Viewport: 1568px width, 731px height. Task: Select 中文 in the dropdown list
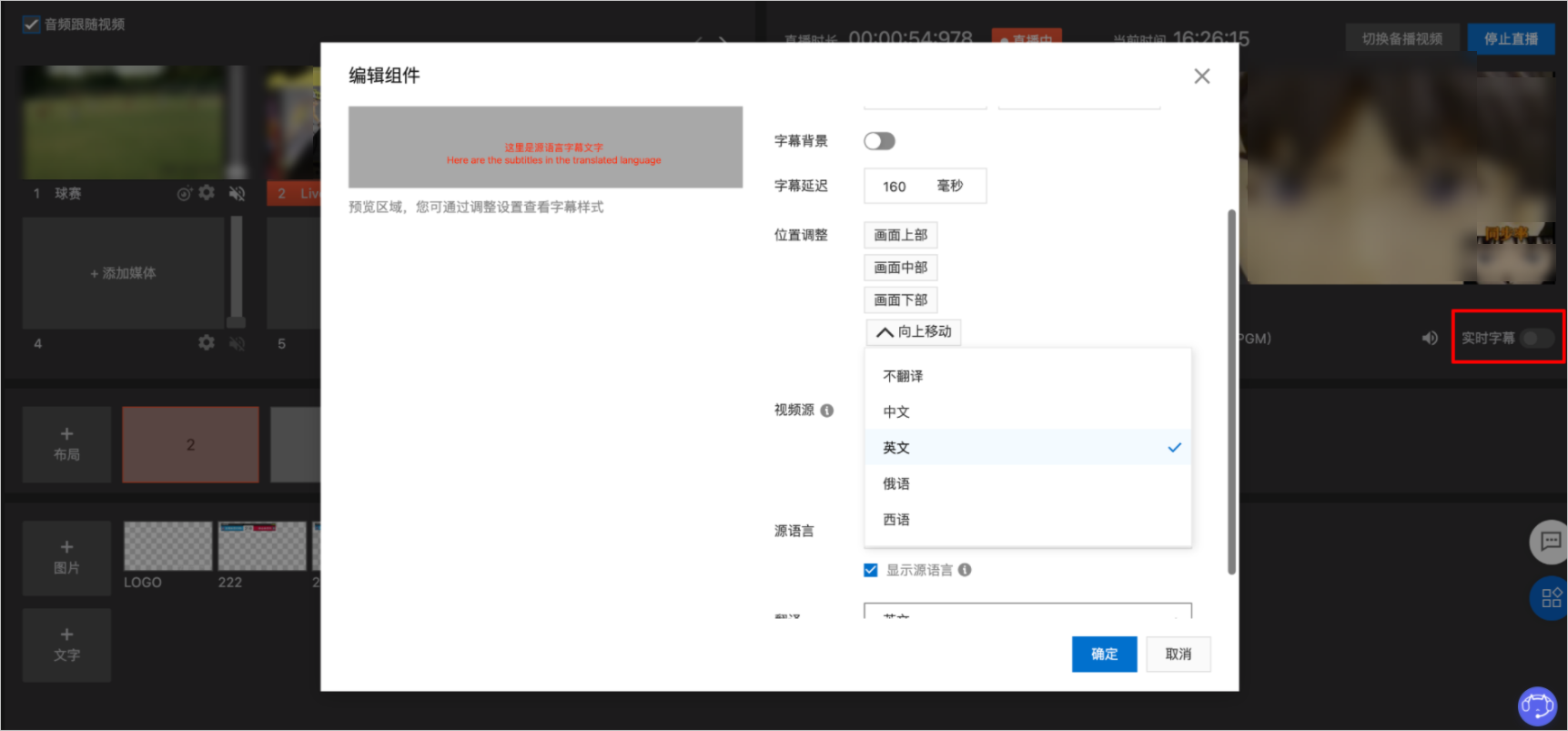1027,411
